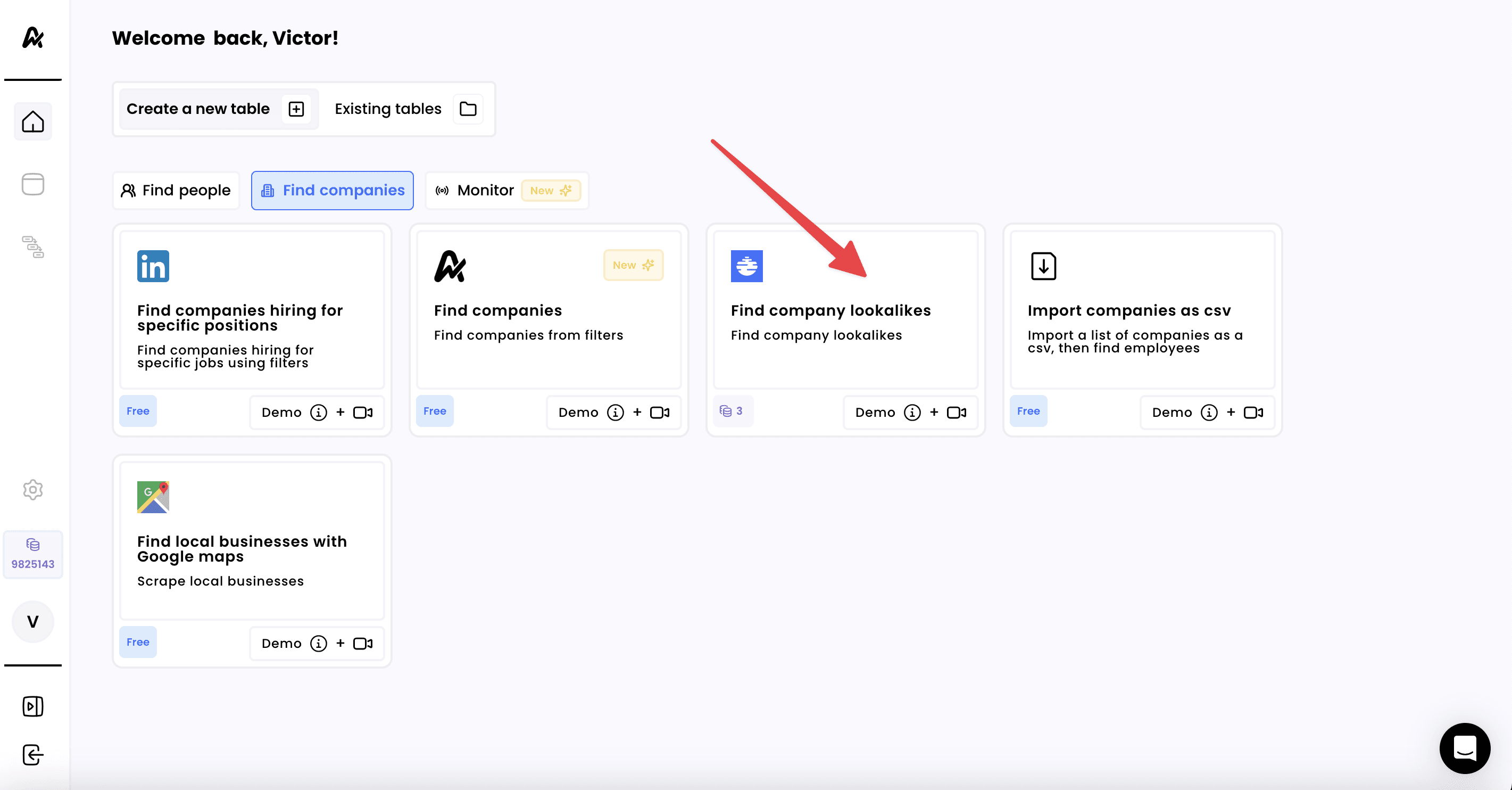Open the chat support bubble
Viewport: 1512px width, 790px height.
(x=1465, y=748)
